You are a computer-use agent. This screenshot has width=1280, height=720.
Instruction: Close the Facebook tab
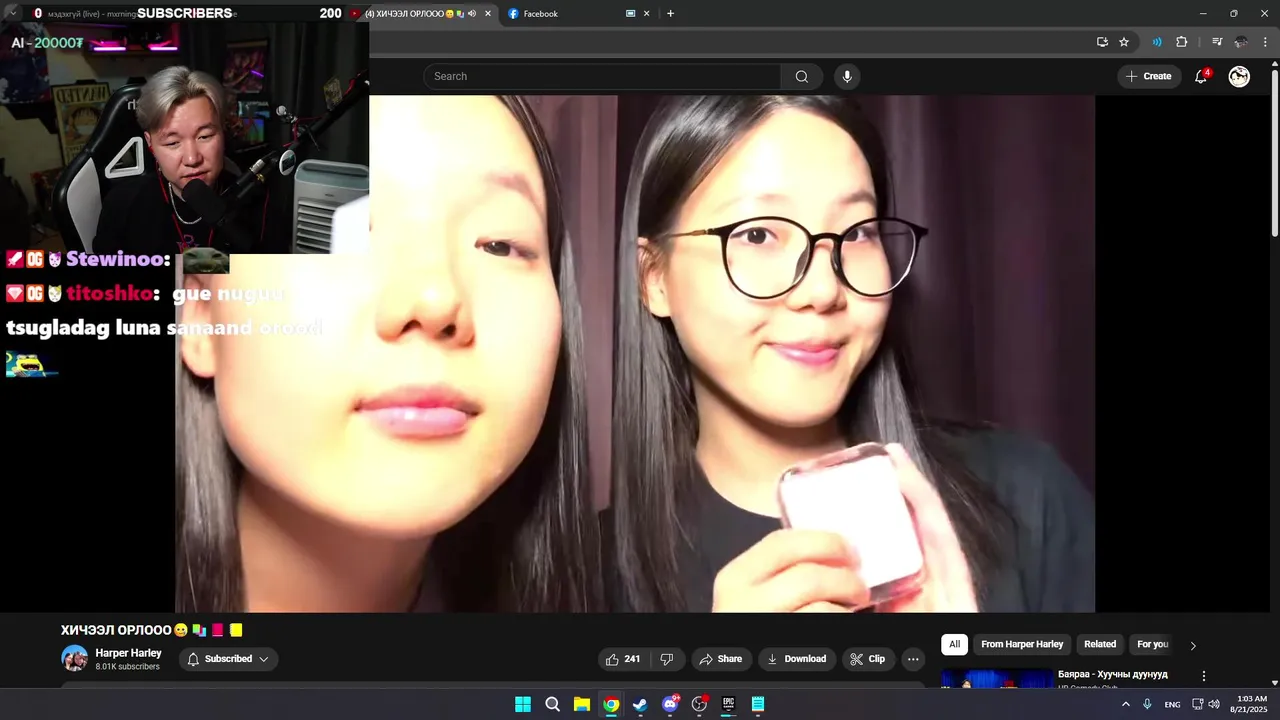(x=646, y=14)
